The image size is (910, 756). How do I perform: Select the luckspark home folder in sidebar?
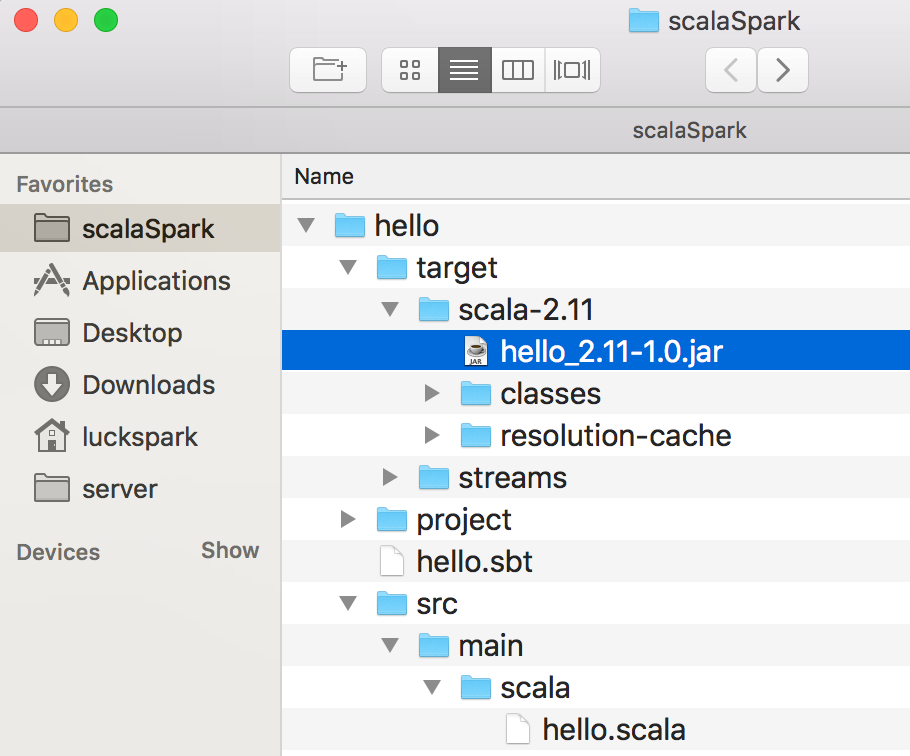141,437
